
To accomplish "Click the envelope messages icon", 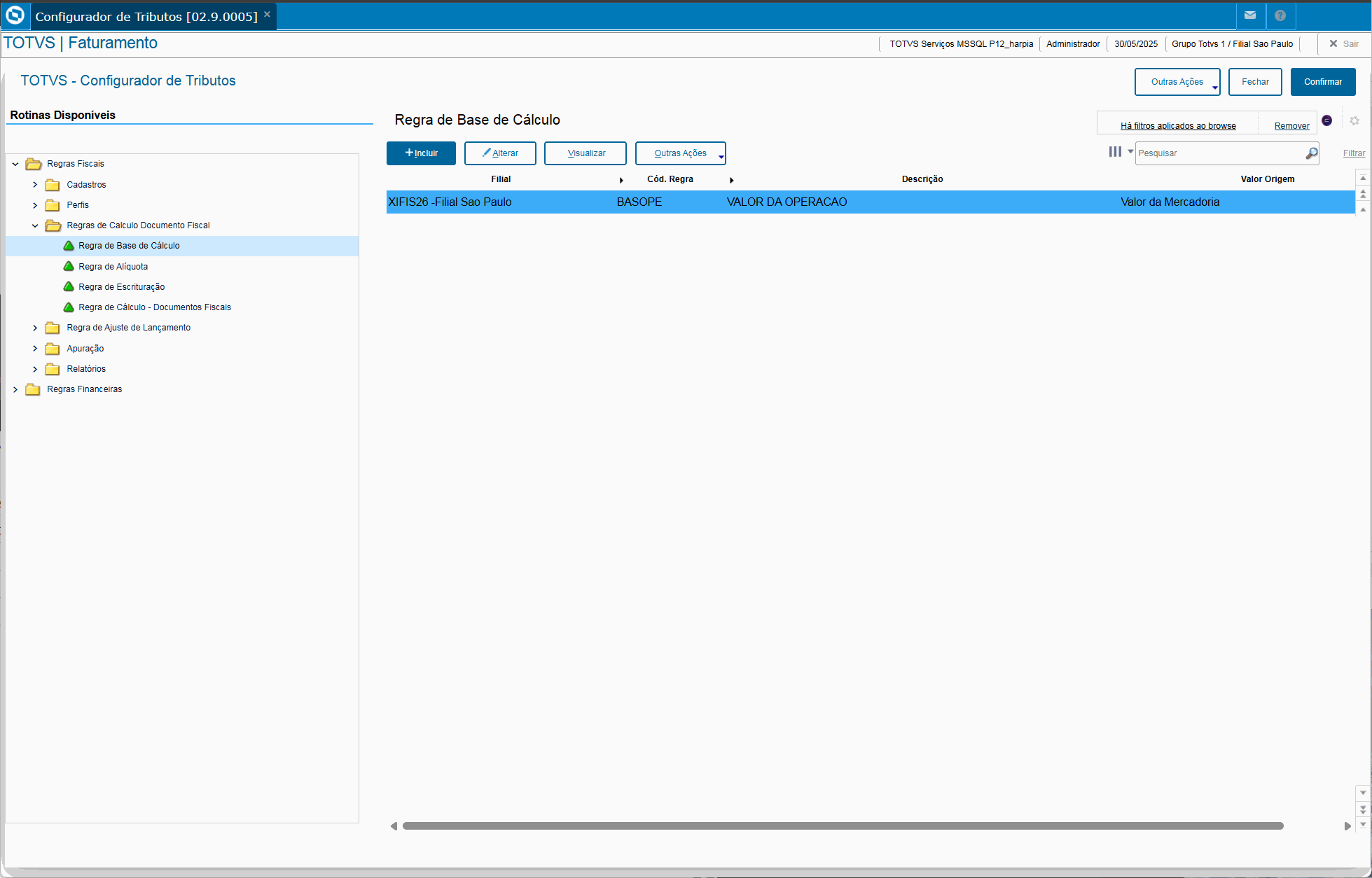I will coord(1250,15).
